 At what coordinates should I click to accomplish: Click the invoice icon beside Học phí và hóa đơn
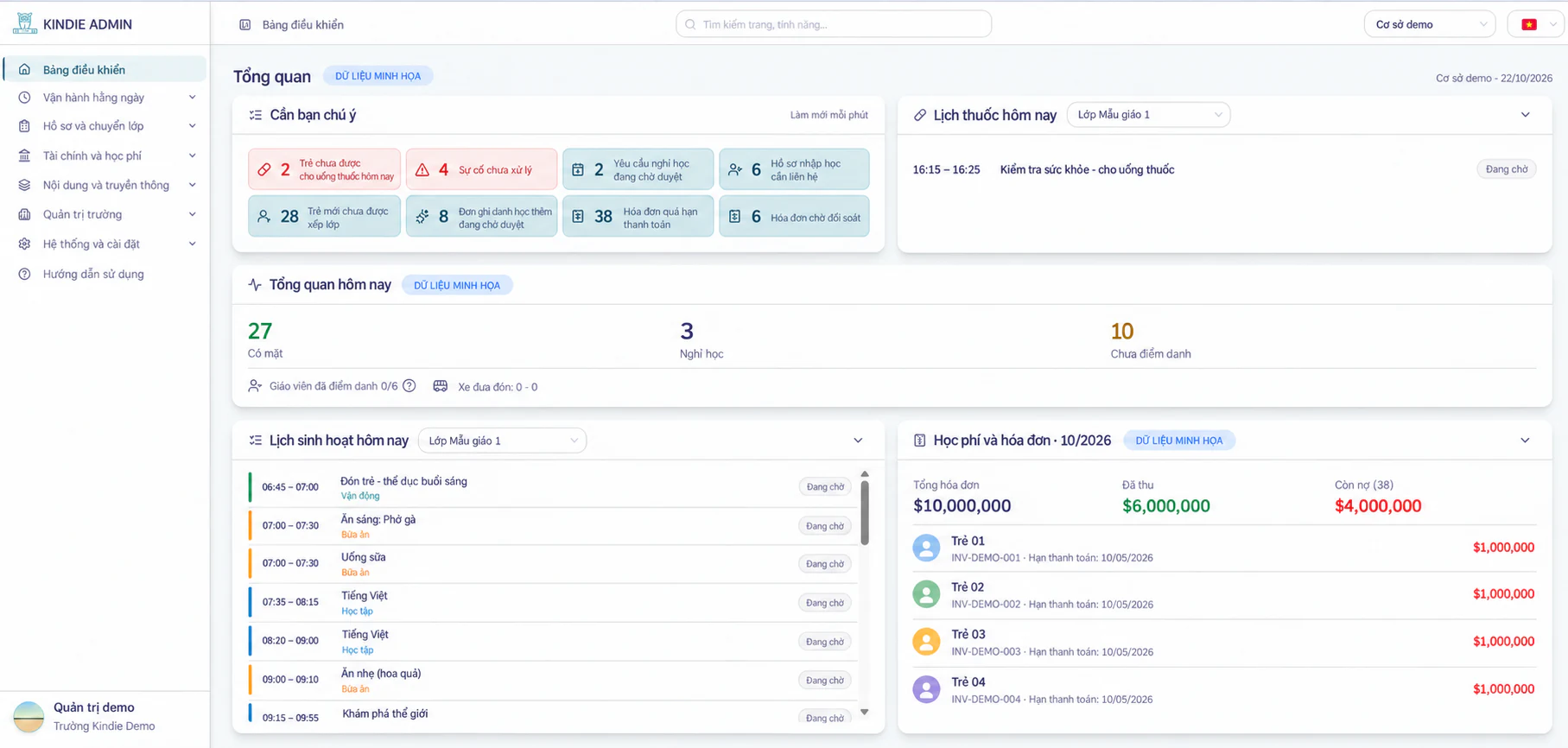pyautogui.click(x=920, y=441)
